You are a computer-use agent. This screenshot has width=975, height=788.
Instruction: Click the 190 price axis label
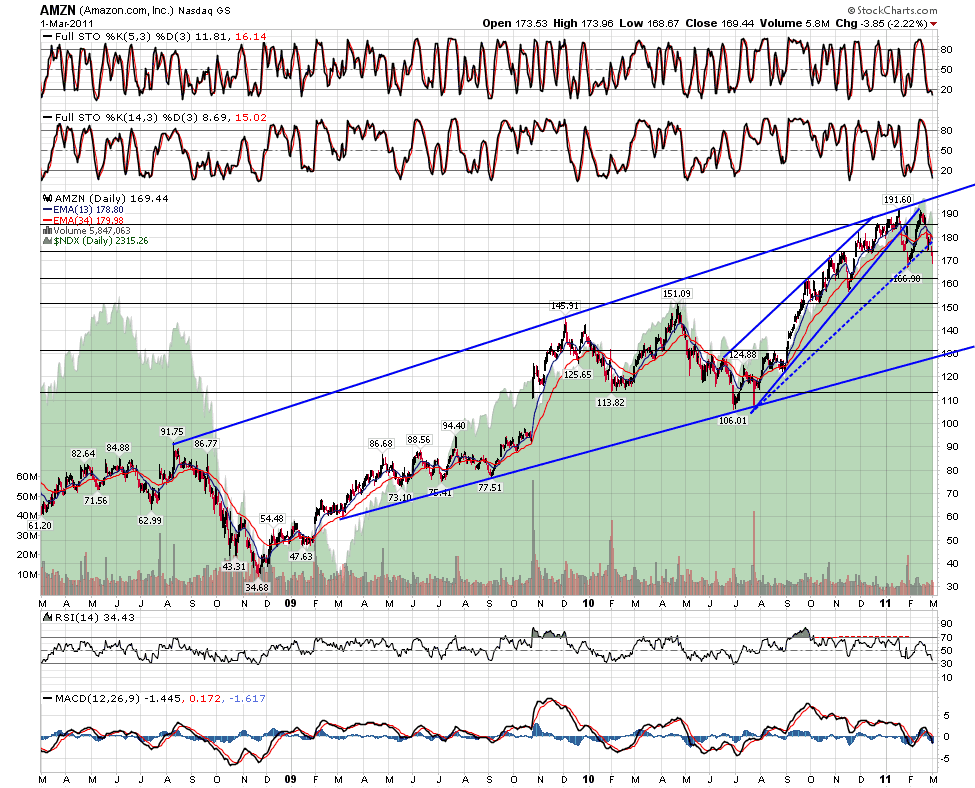(950, 214)
